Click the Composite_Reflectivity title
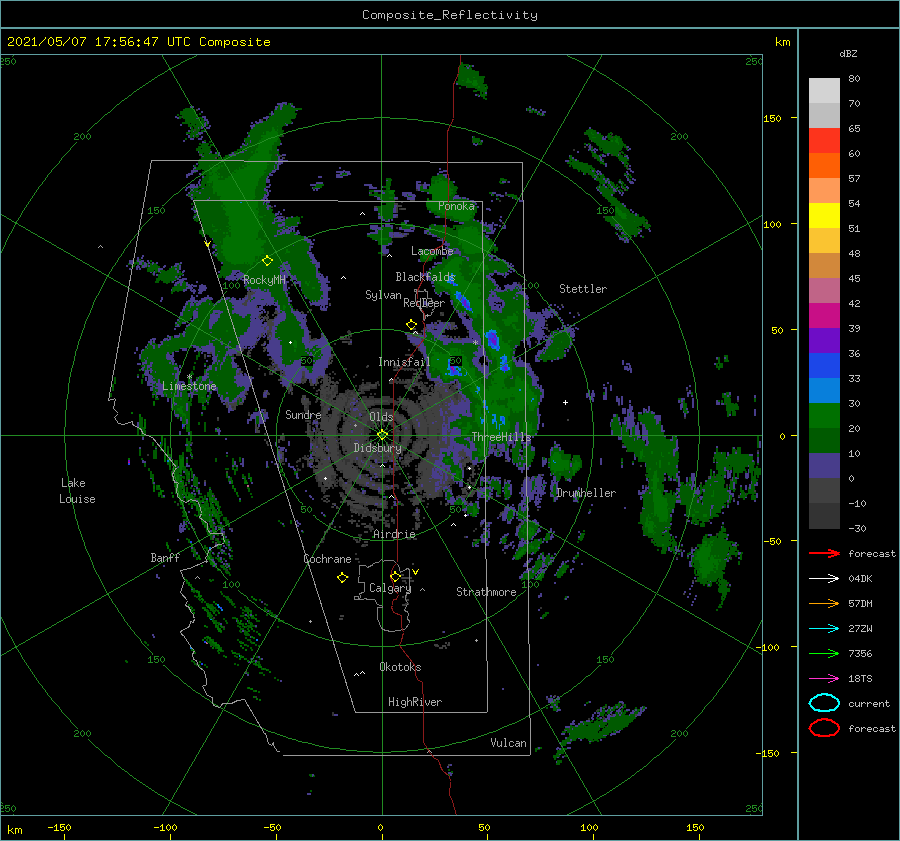900x841 pixels. point(450,15)
